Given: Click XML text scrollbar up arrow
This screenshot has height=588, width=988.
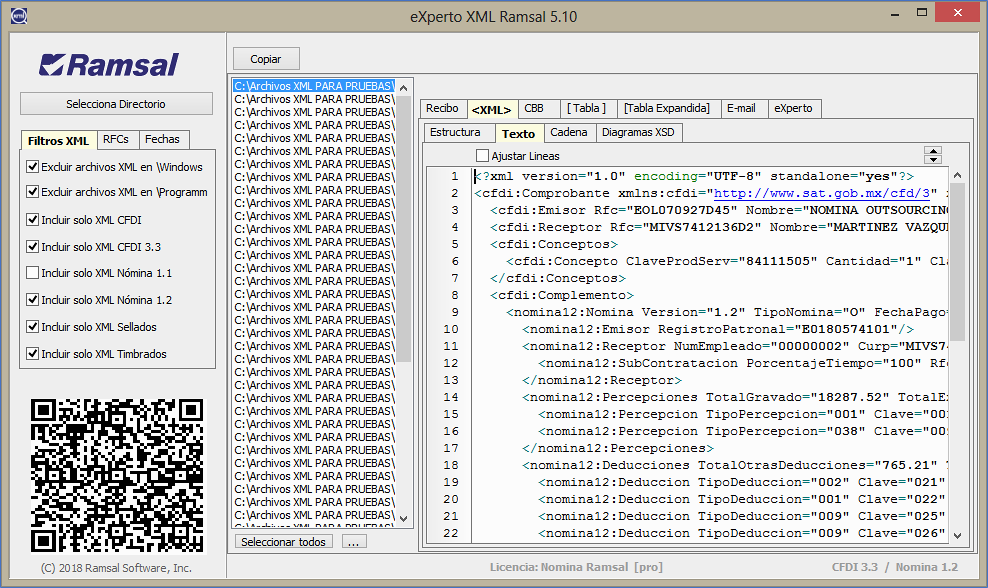Looking at the screenshot, I should pyautogui.click(x=957, y=175).
